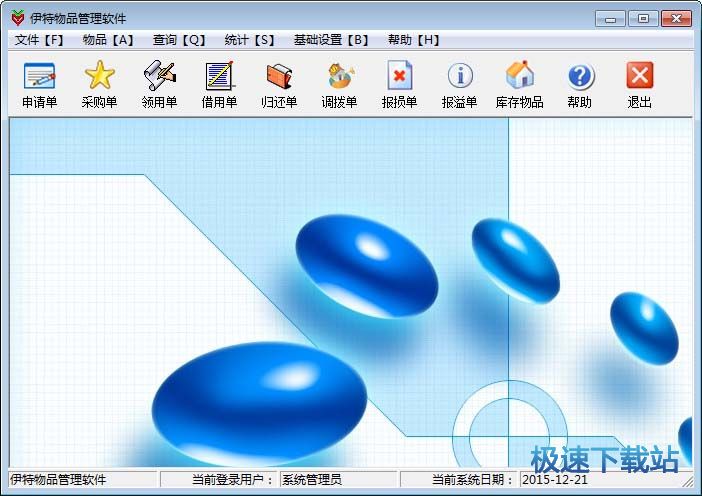Close the window with title bar X
Image resolution: width=702 pixels, height=496 pixels.
point(676,19)
